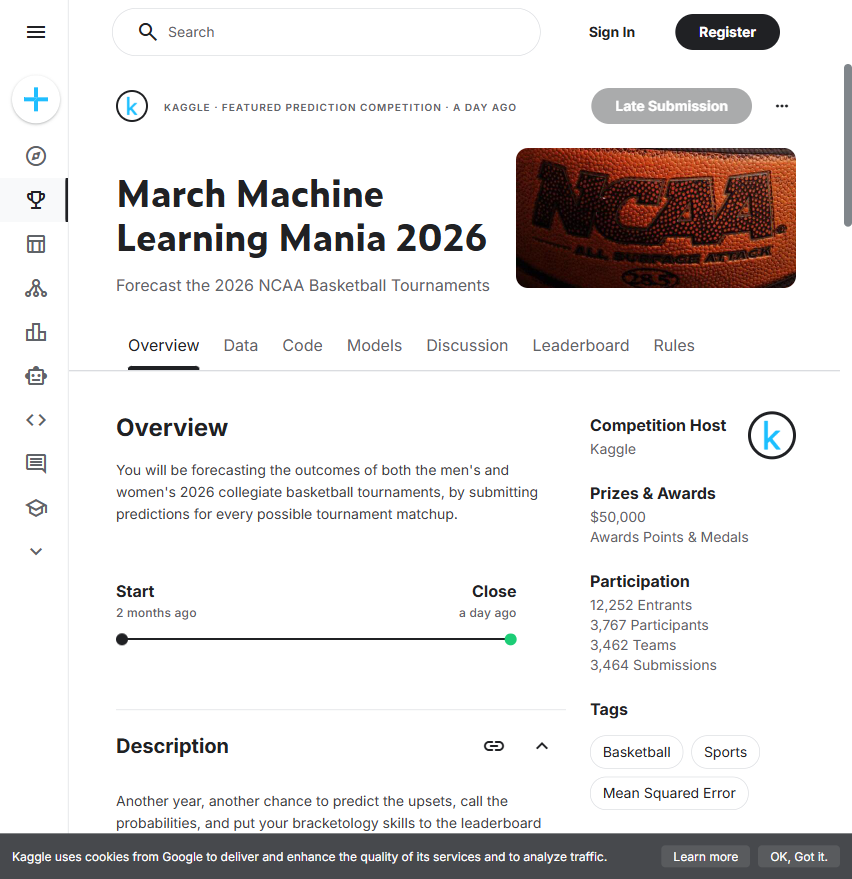The height and width of the screenshot is (879, 852).
Task: Open the hamburger menu in the sidebar
Action: (x=36, y=32)
